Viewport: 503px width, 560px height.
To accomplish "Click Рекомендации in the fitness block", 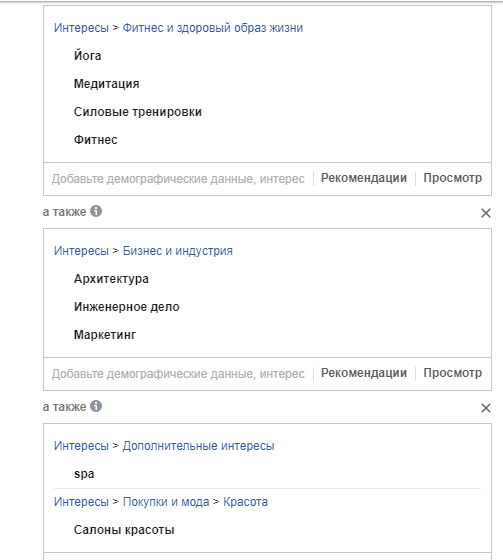I will (x=364, y=178).
